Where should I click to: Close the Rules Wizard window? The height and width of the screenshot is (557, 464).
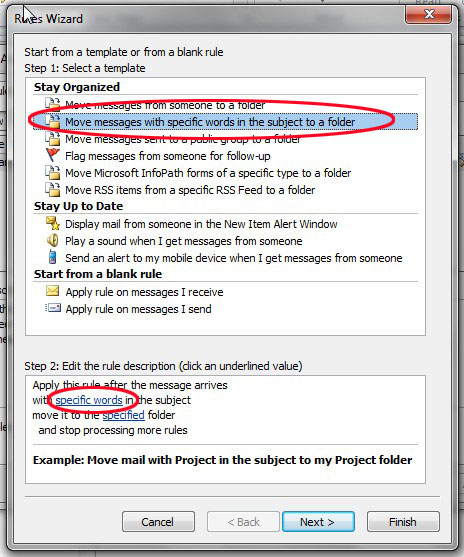(x=429, y=14)
